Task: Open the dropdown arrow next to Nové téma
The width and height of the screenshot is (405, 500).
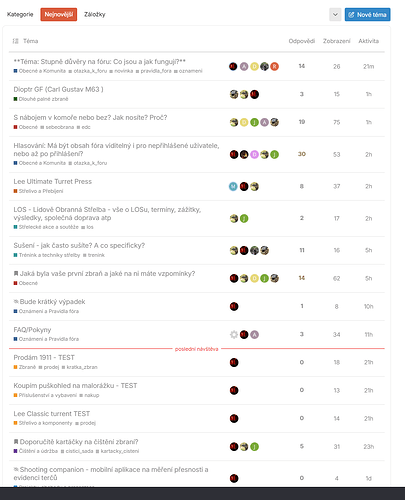Action: 335,15
